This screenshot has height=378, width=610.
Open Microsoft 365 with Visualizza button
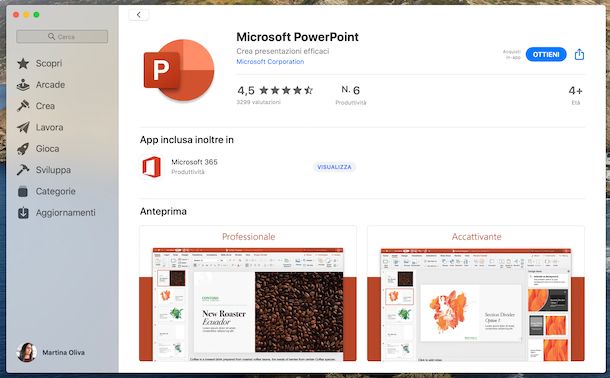334,167
